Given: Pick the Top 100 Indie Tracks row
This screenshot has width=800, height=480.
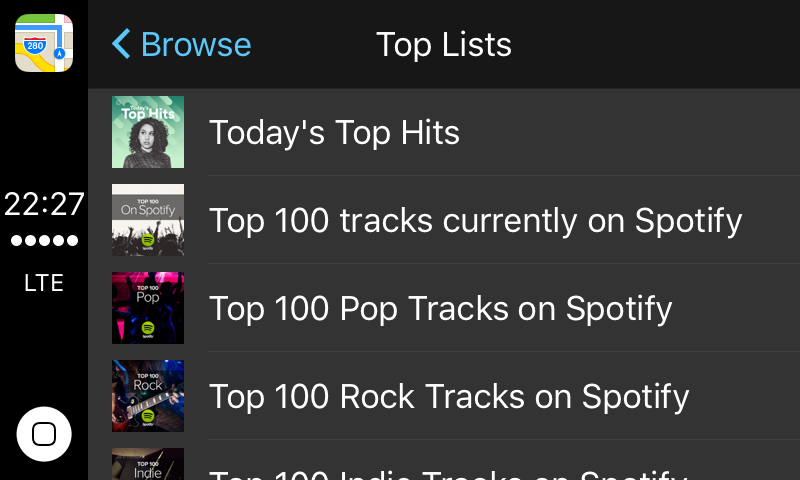Looking at the screenshot, I should (x=447, y=472).
